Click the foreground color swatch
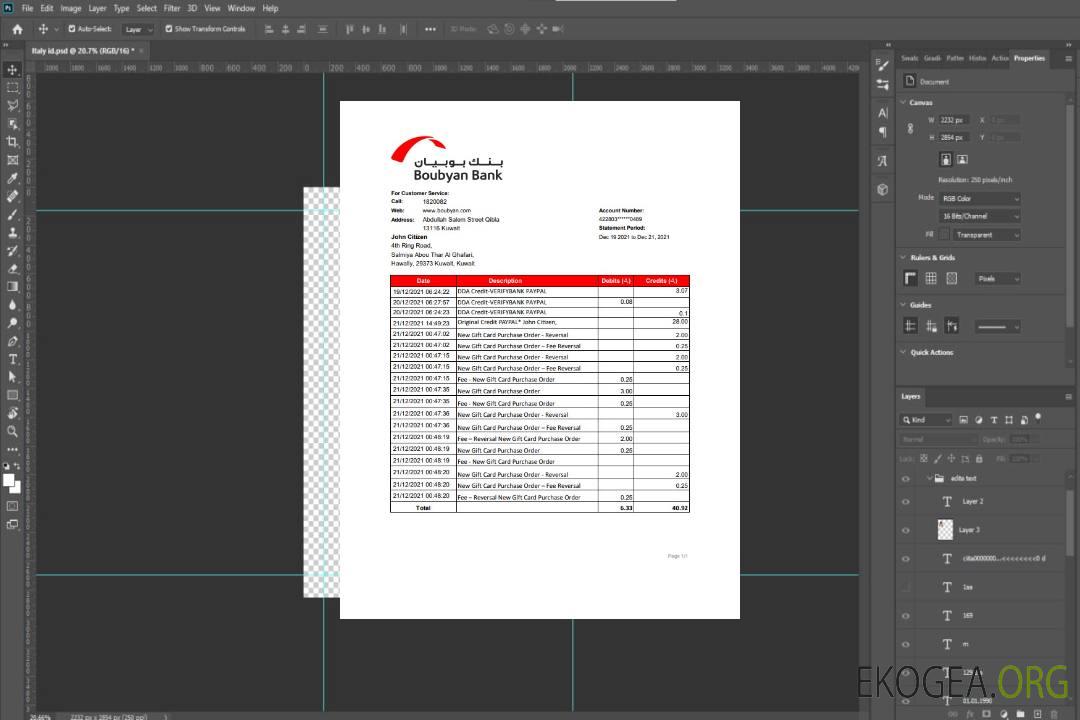Viewport: 1080px width, 720px height. 9,481
